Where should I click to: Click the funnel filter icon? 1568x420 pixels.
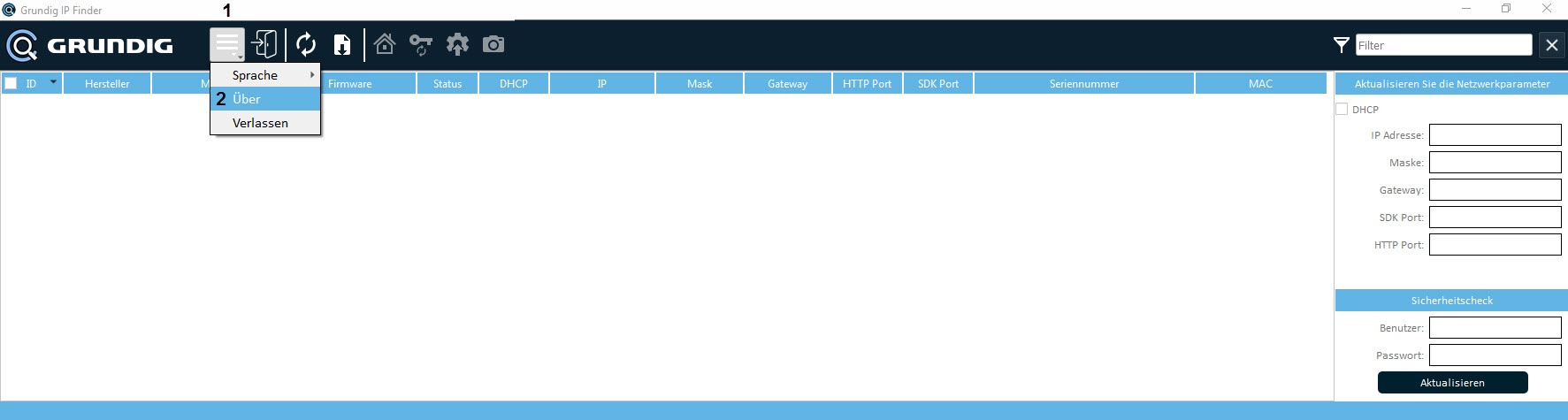[x=1341, y=45]
